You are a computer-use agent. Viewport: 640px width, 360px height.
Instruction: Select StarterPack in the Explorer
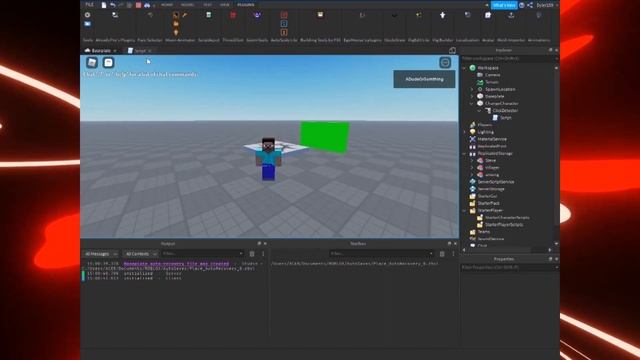click(488, 203)
